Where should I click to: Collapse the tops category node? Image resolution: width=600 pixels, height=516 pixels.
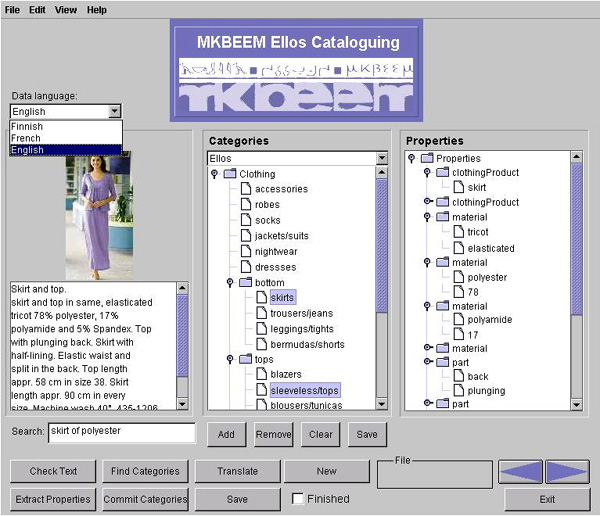point(230,359)
